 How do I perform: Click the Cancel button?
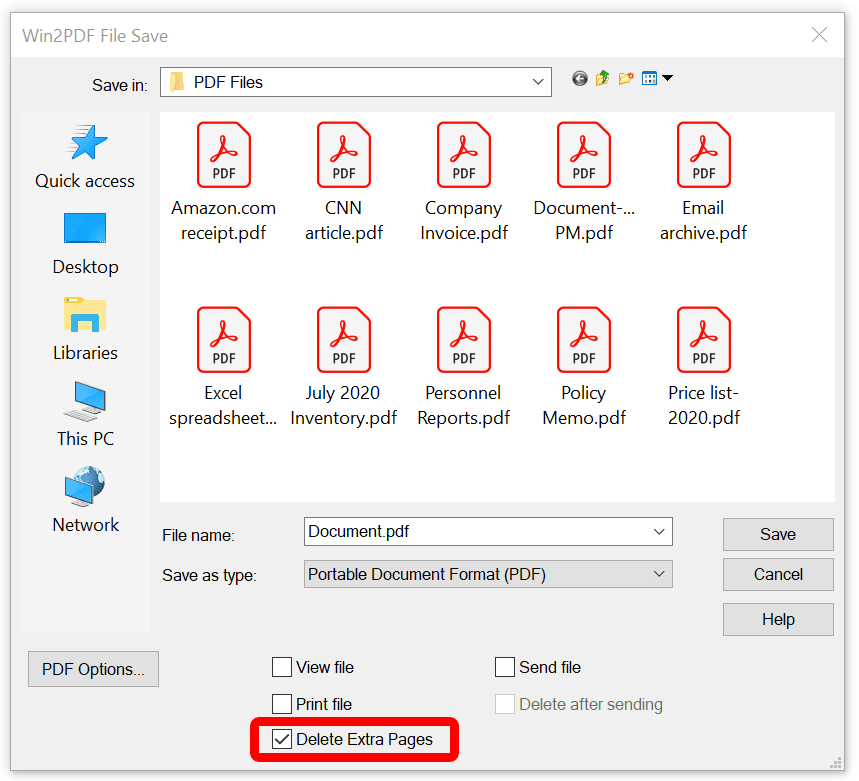coord(778,574)
